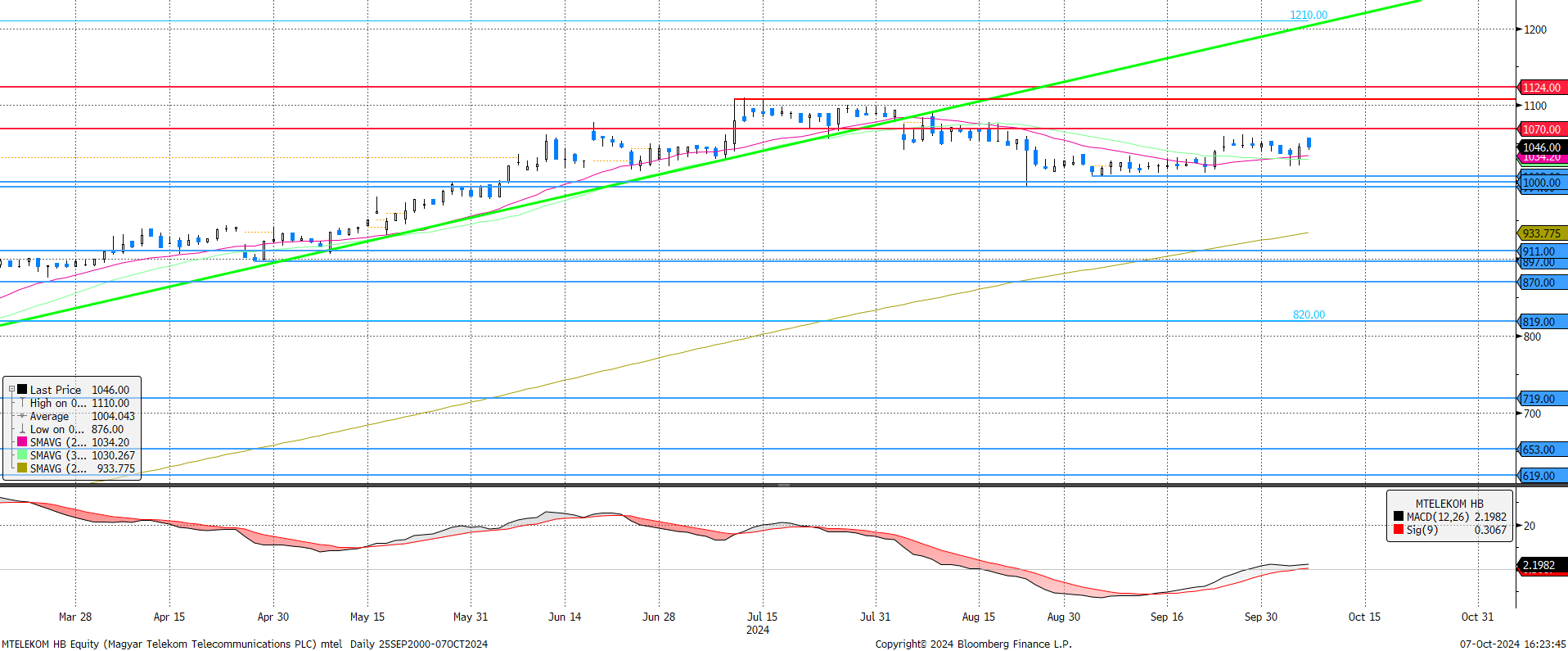Image resolution: width=1568 pixels, height=651 pixels.
Task: Click the black 1046.00 last price tag
Action: pos(1542,147)
